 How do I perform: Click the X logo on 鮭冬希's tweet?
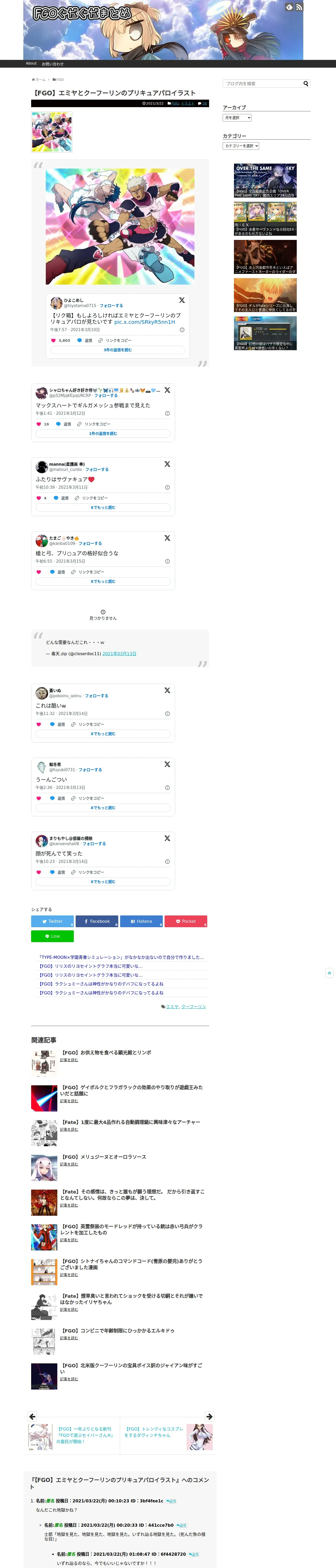[x=167, y=764]
